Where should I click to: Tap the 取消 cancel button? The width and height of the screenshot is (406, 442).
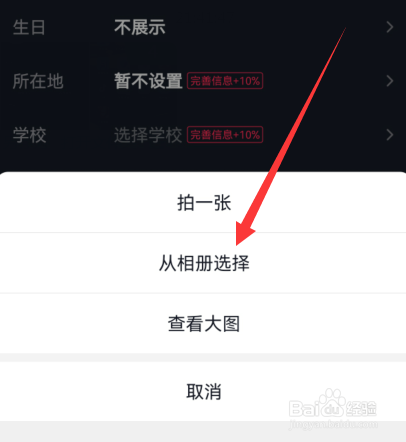pyautogui.click(x=203, y=391)
